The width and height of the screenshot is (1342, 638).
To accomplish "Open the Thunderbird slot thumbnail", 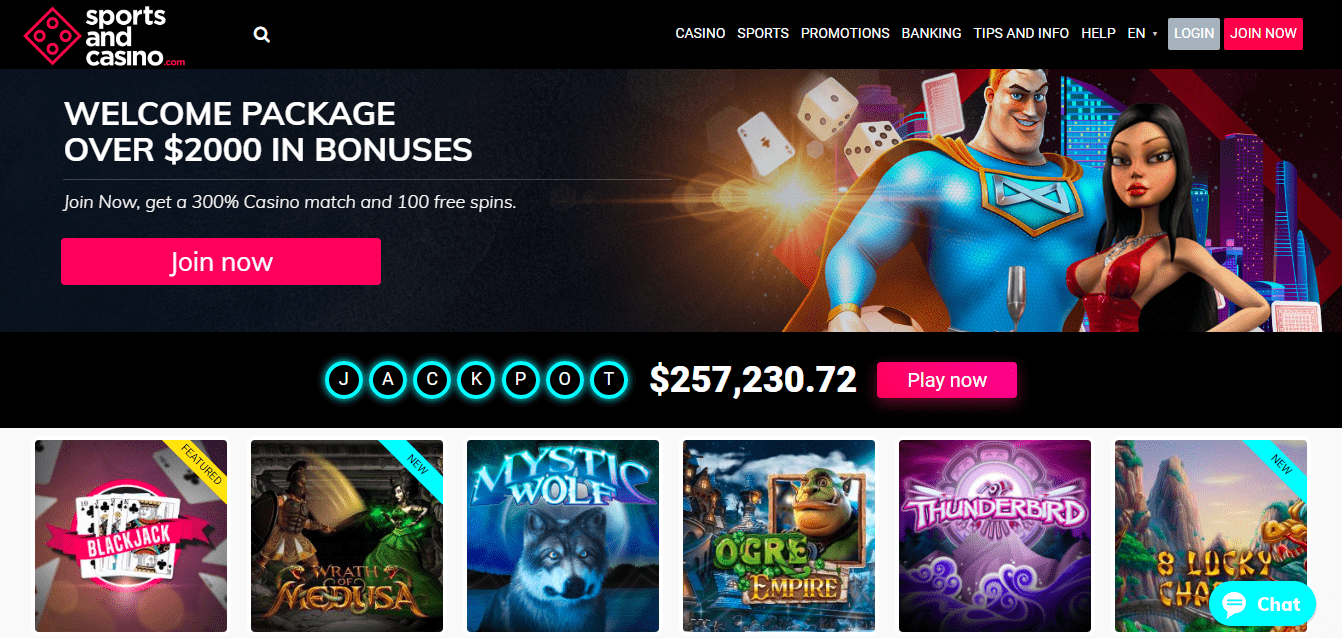I will coord(995,536).
